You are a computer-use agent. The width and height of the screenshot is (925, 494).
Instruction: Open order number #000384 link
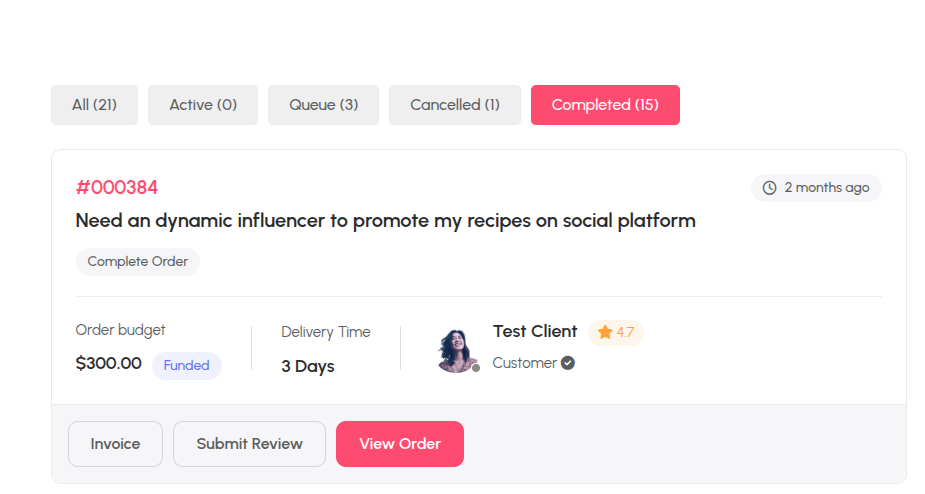pos(117,188)
